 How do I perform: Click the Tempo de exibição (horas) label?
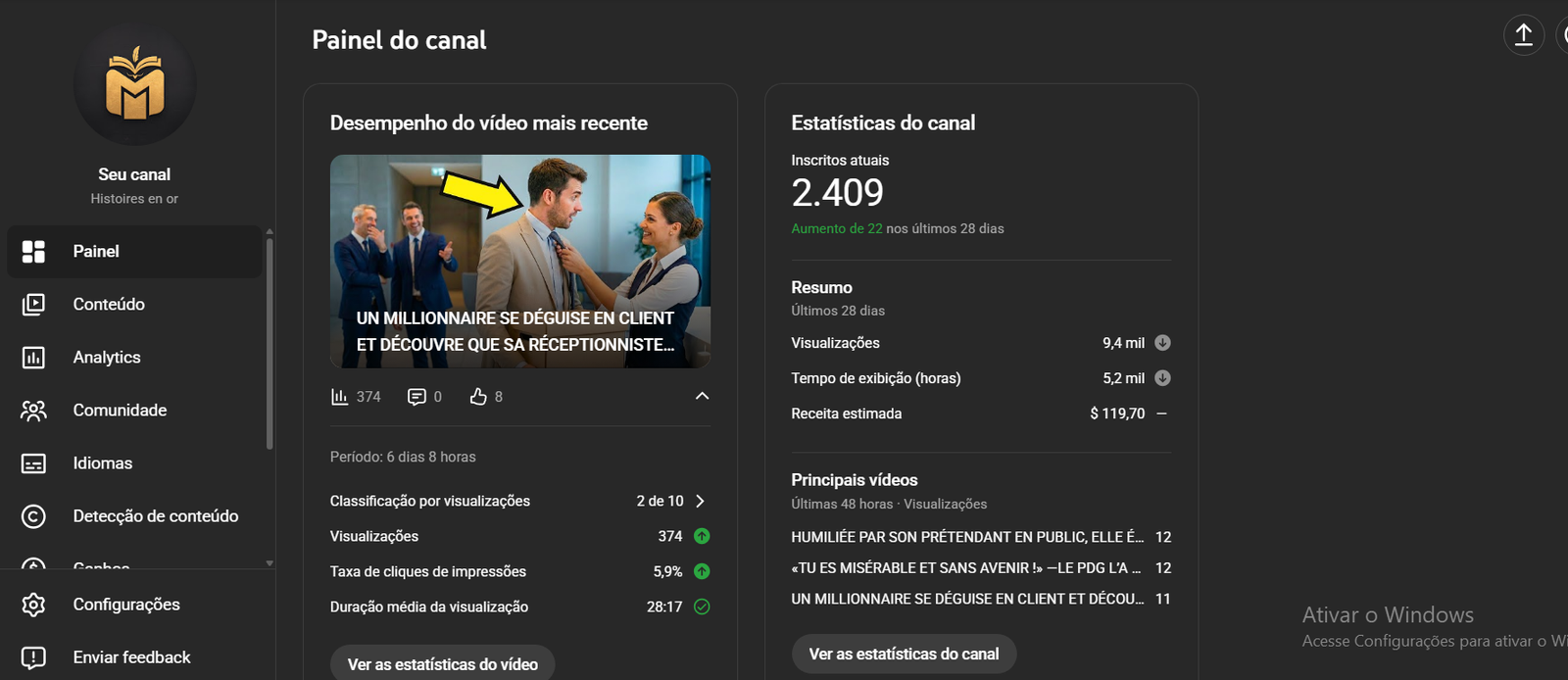[x=876, y=378]
